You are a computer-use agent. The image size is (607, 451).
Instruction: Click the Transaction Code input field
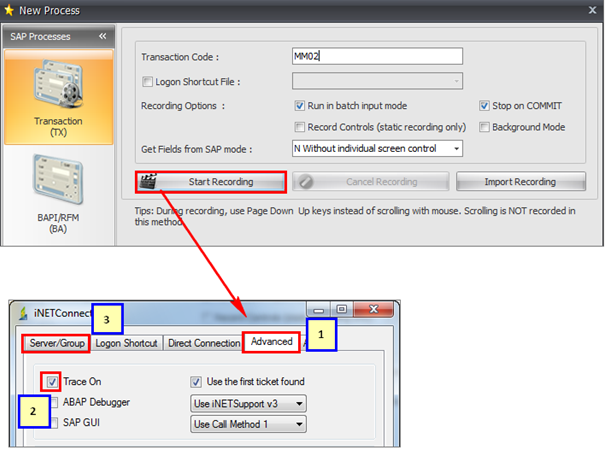pos(375,57)
